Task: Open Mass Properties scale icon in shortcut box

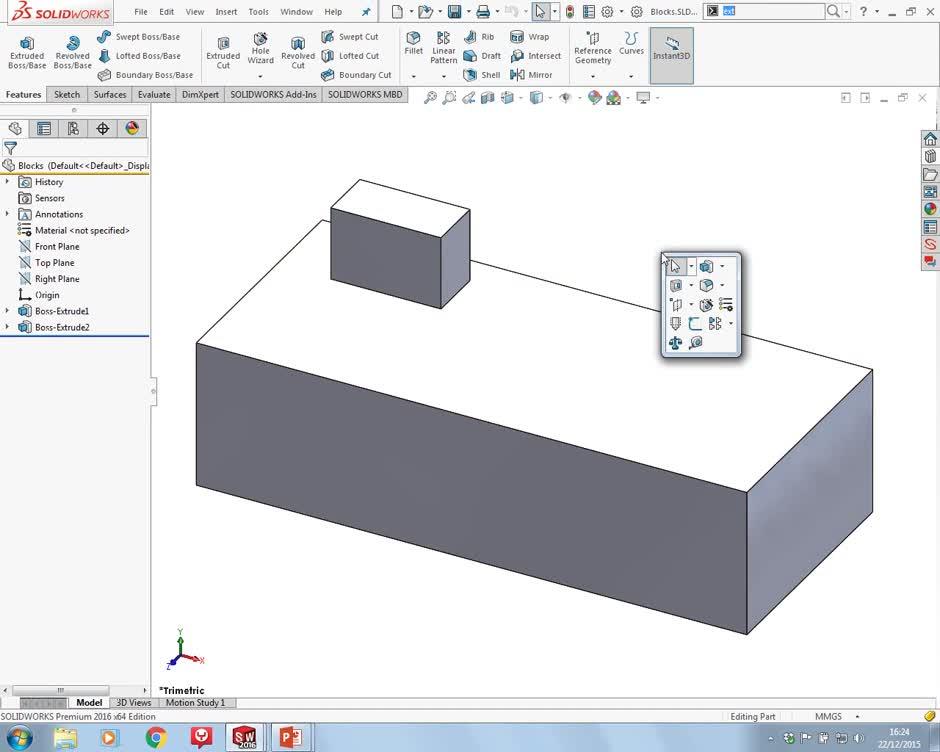Action: (675, 343)
